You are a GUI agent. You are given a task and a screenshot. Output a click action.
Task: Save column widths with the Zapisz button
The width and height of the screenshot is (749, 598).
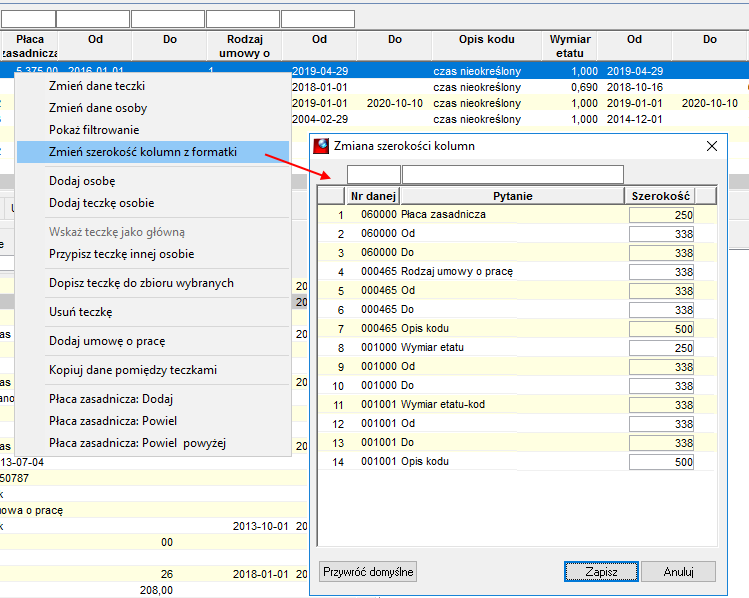click(601, 572)
